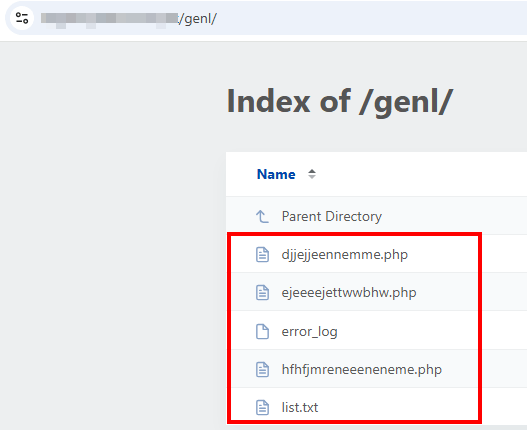Click blank file icon beside error_log
This screenshot has width=527, height=430.
[262, 331]
